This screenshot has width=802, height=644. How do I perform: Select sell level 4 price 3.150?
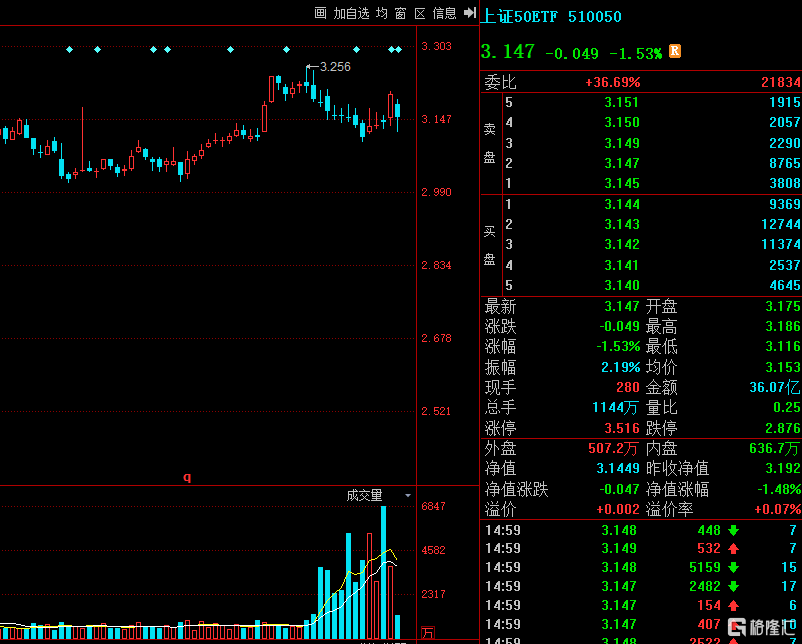(621, 122)
